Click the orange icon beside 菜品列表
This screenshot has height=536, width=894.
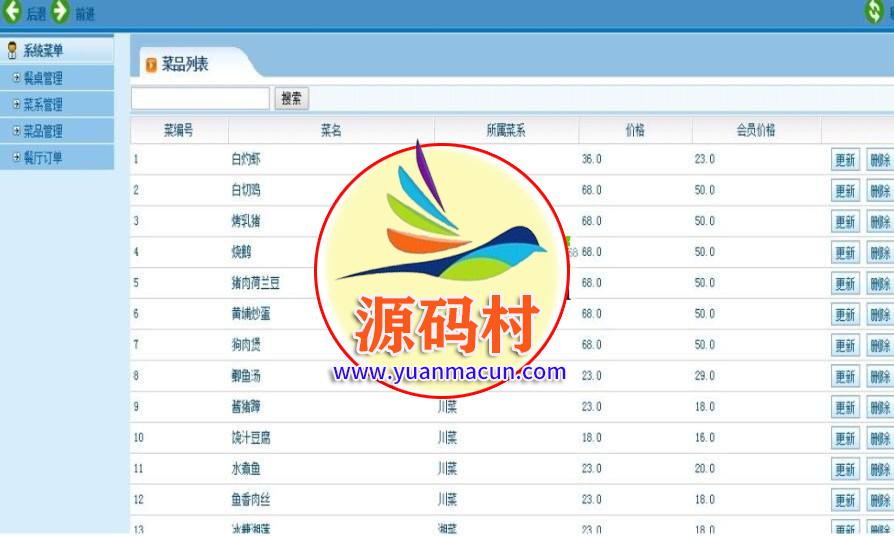(x=151, y=66)
